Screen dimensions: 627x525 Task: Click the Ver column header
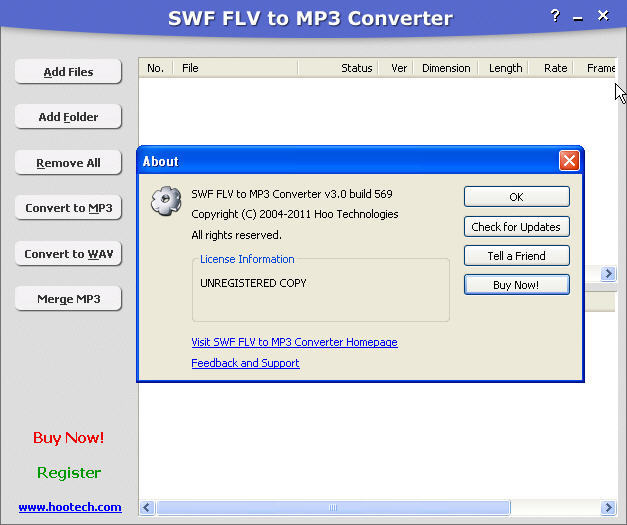pyautogui.click(x=396, y=68)
